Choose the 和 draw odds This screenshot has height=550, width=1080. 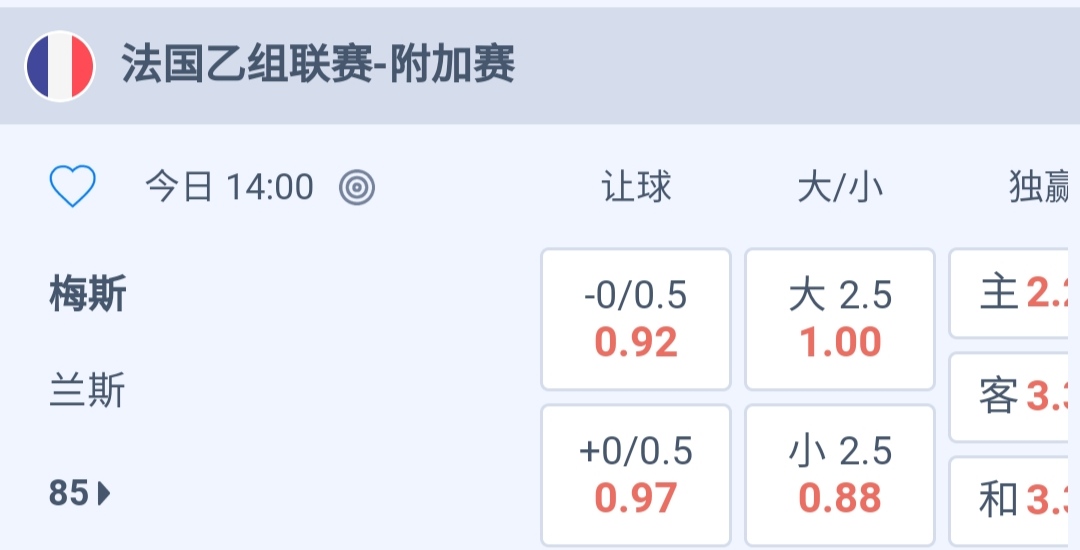click(x=1015, y=500)
